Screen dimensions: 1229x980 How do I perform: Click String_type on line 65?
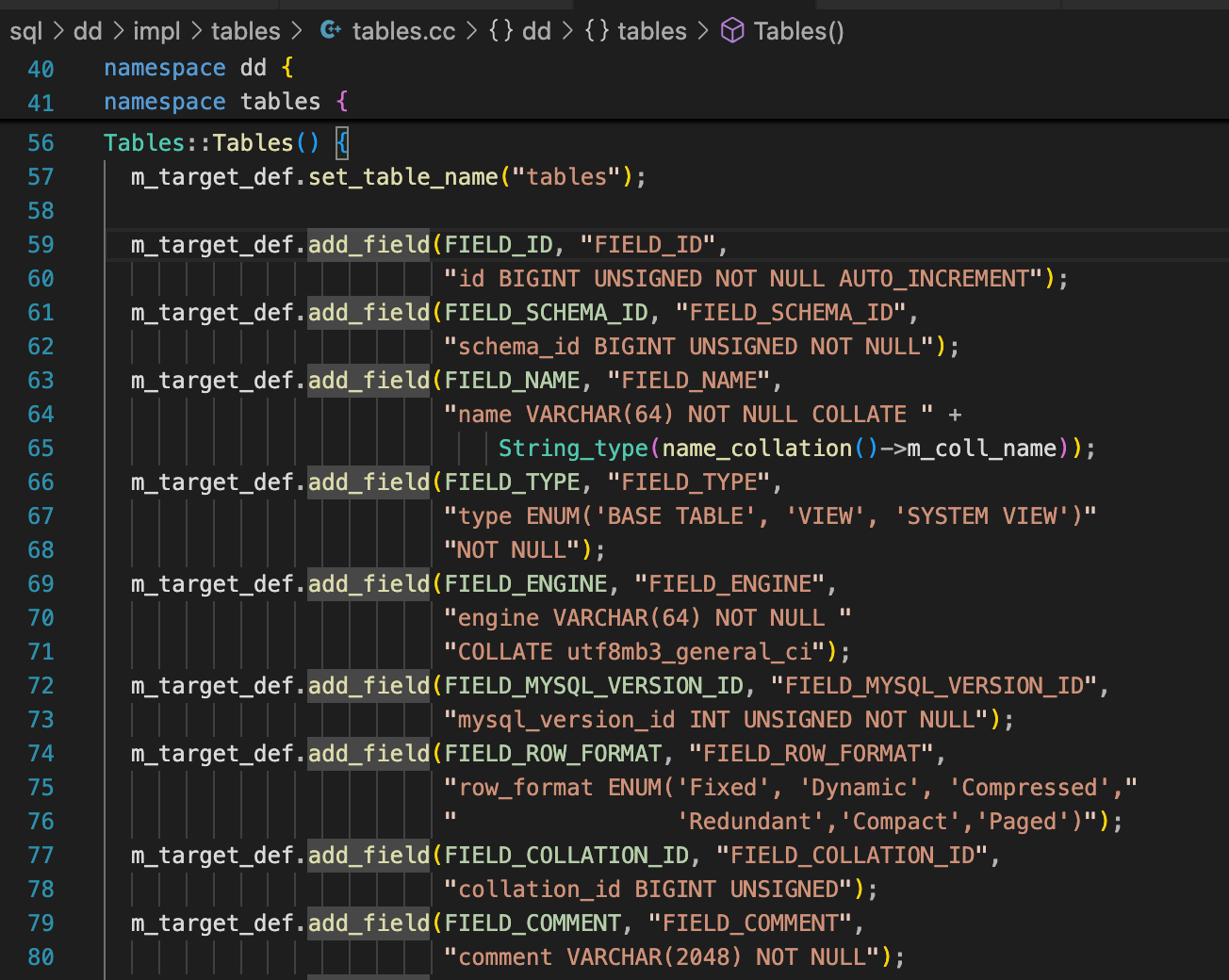(x=572, y=449)
